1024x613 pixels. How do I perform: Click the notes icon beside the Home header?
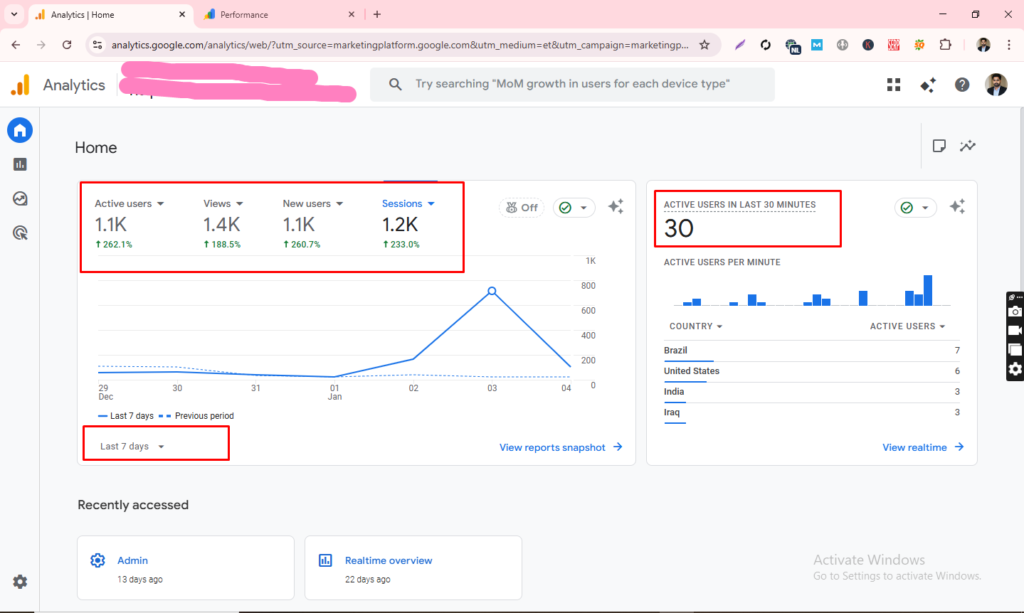938,145
